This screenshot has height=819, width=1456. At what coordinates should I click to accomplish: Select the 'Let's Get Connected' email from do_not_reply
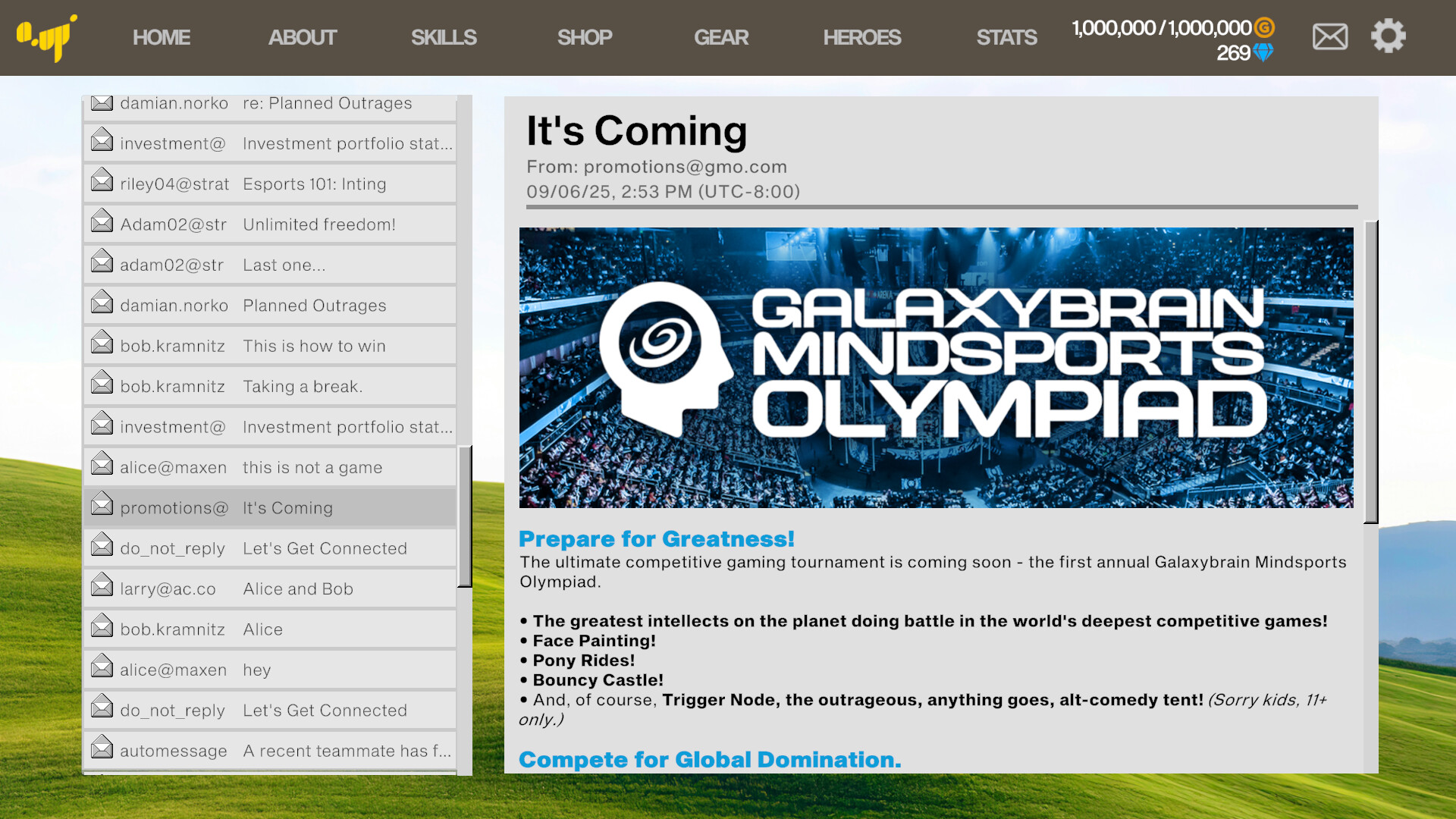click(269, 548)
